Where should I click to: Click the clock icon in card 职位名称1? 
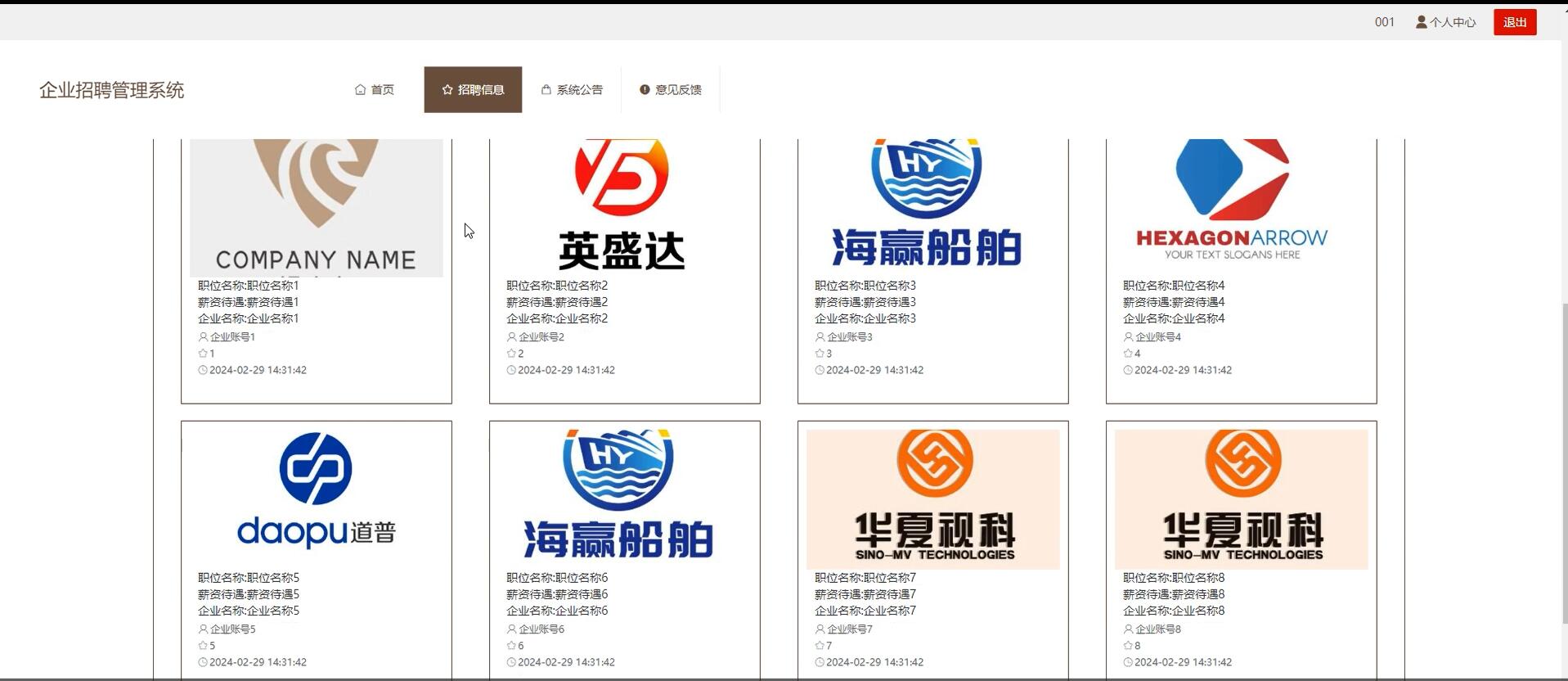coord(203,370)
